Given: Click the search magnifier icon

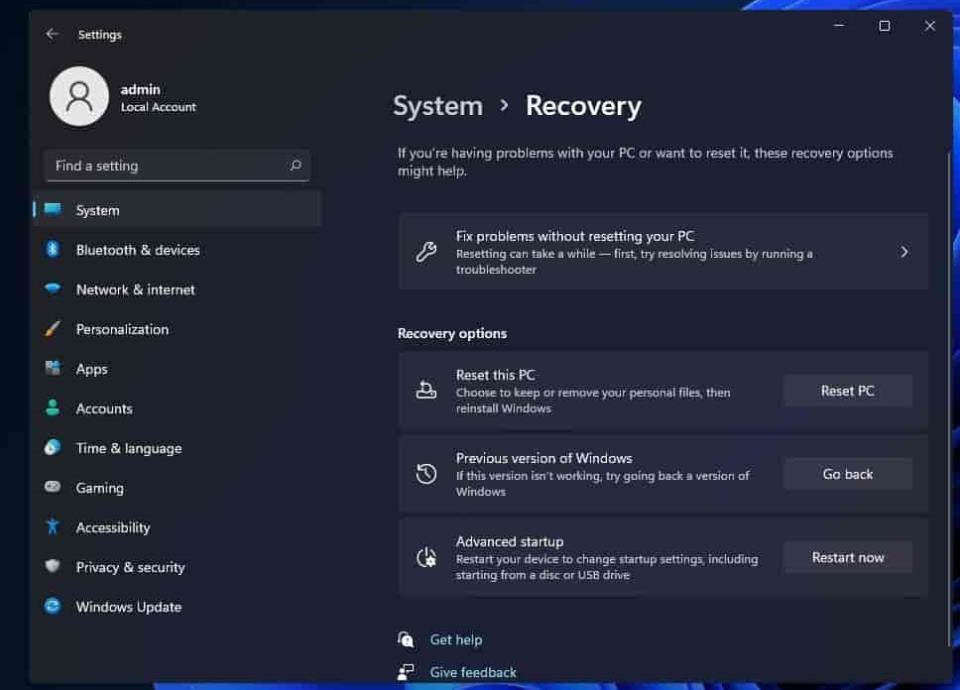Looking at the screenshot, I should (295, 166).
